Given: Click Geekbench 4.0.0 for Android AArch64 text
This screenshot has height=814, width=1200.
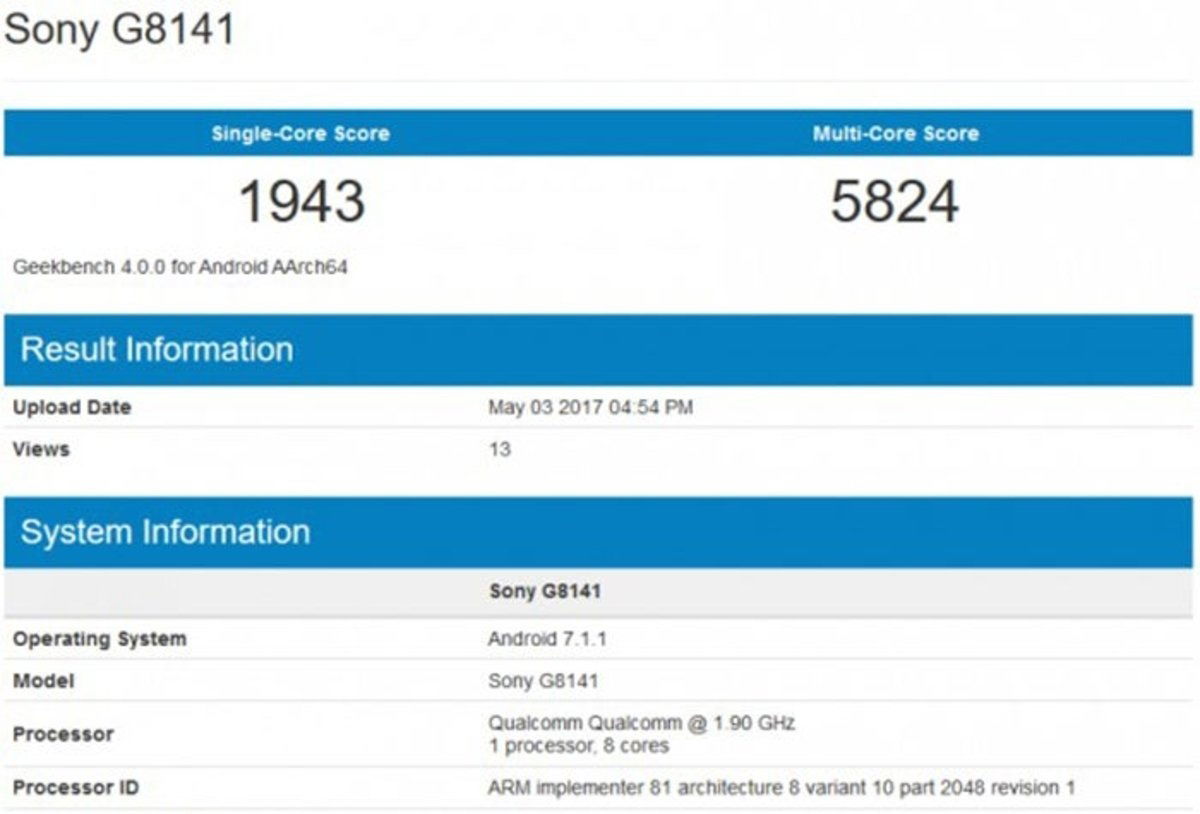Looking at the screenshot, I should click(180, 267).
